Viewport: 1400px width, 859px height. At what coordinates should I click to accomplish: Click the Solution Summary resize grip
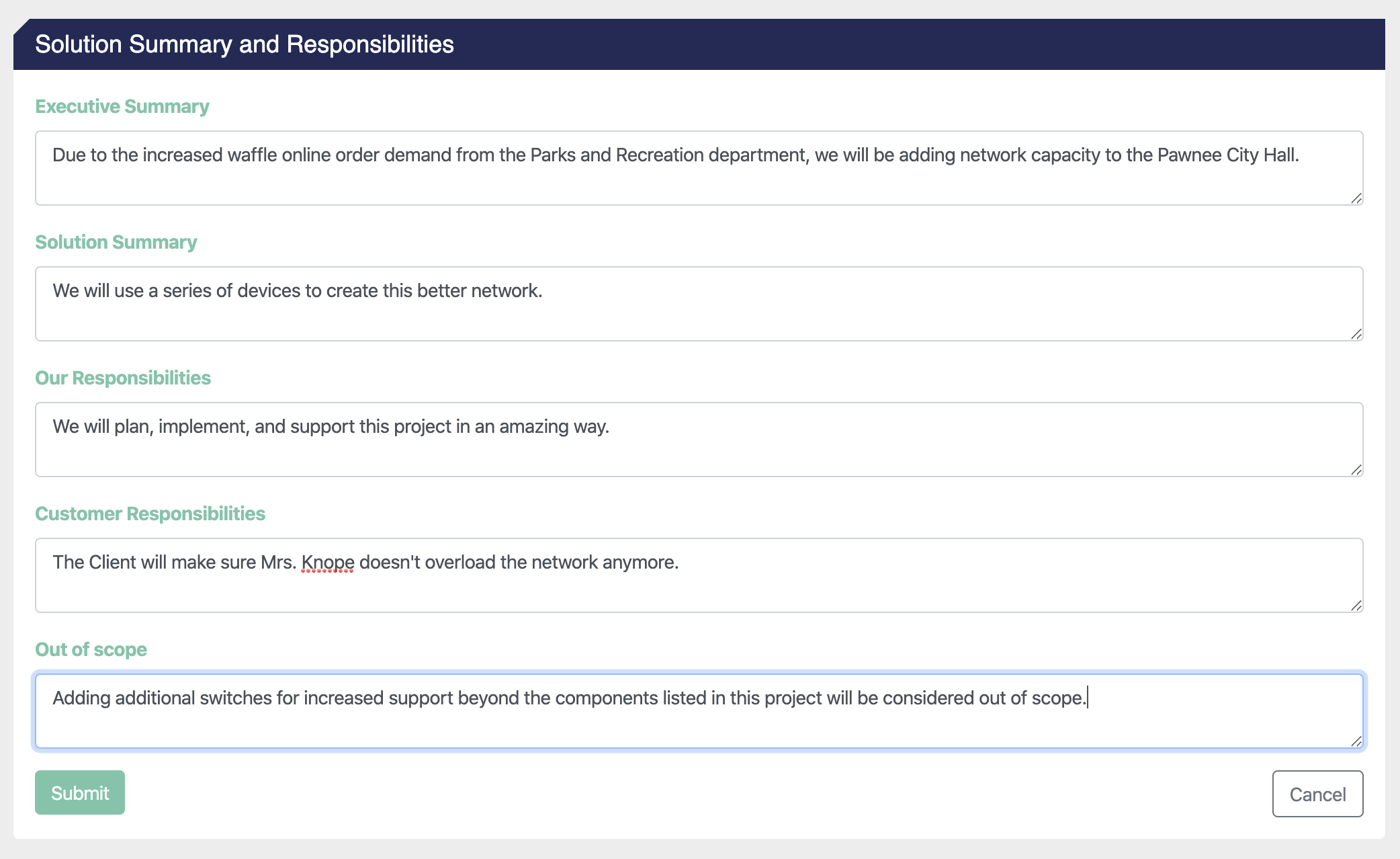click(1356, 334)
